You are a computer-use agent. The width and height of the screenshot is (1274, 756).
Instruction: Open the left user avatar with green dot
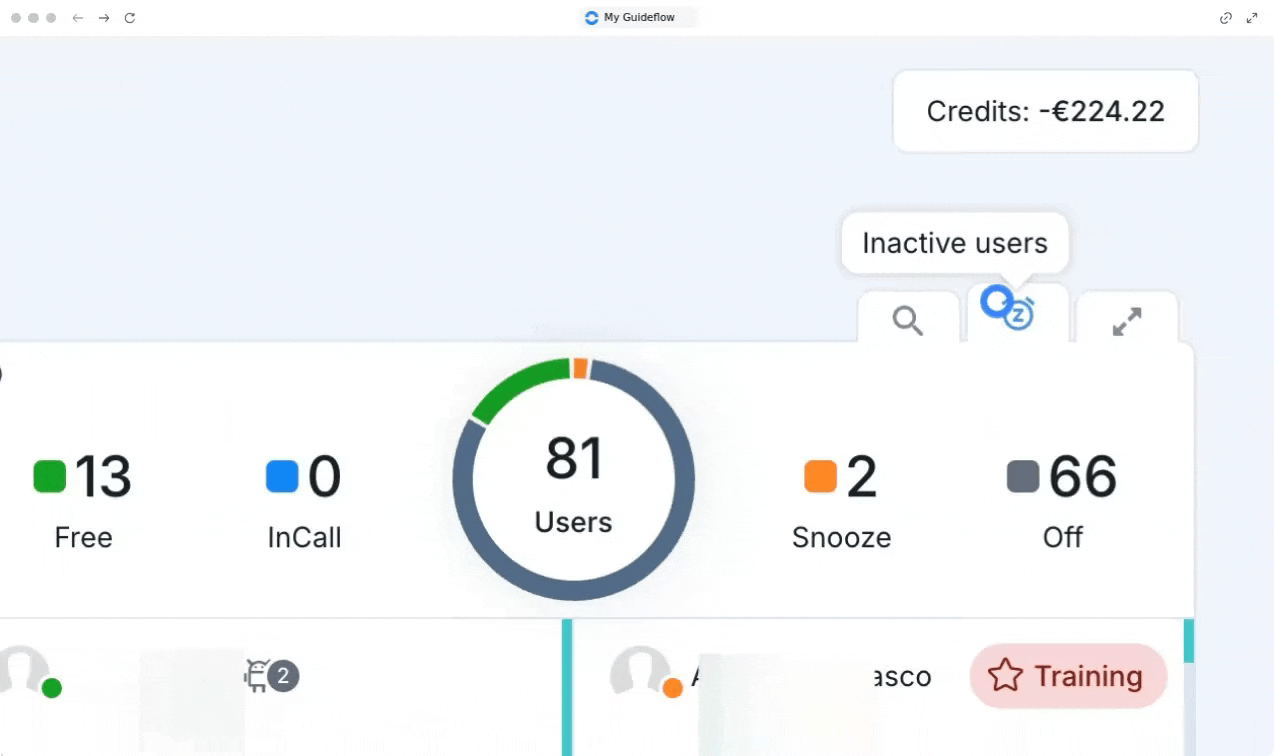pyautogui.click(x=24, y=672)
